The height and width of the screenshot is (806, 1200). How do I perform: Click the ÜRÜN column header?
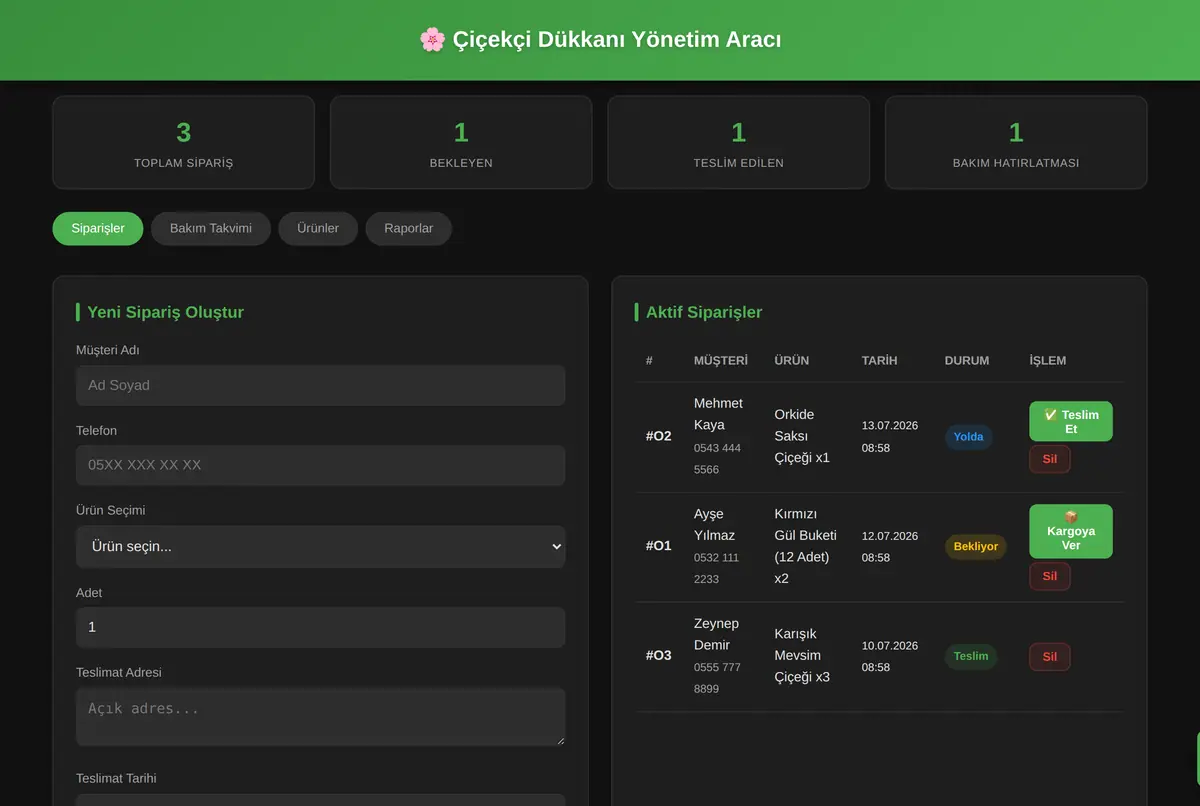(792, 360)
